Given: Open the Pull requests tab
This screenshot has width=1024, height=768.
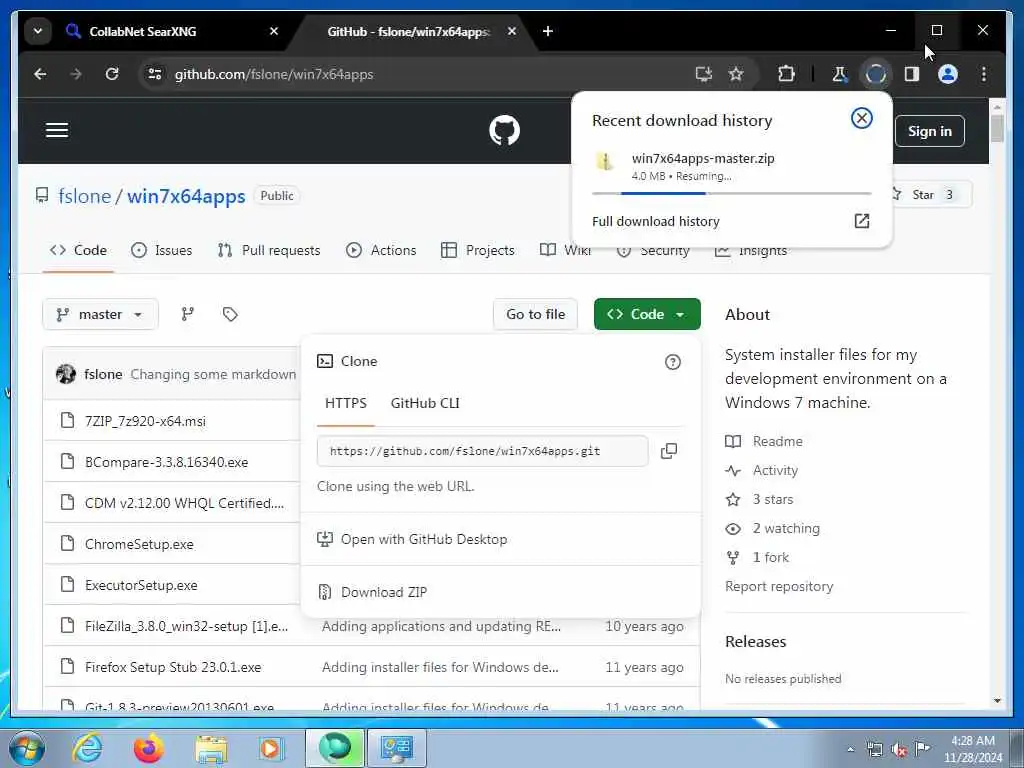Looking at the screenshot, I should click(269, 250).
